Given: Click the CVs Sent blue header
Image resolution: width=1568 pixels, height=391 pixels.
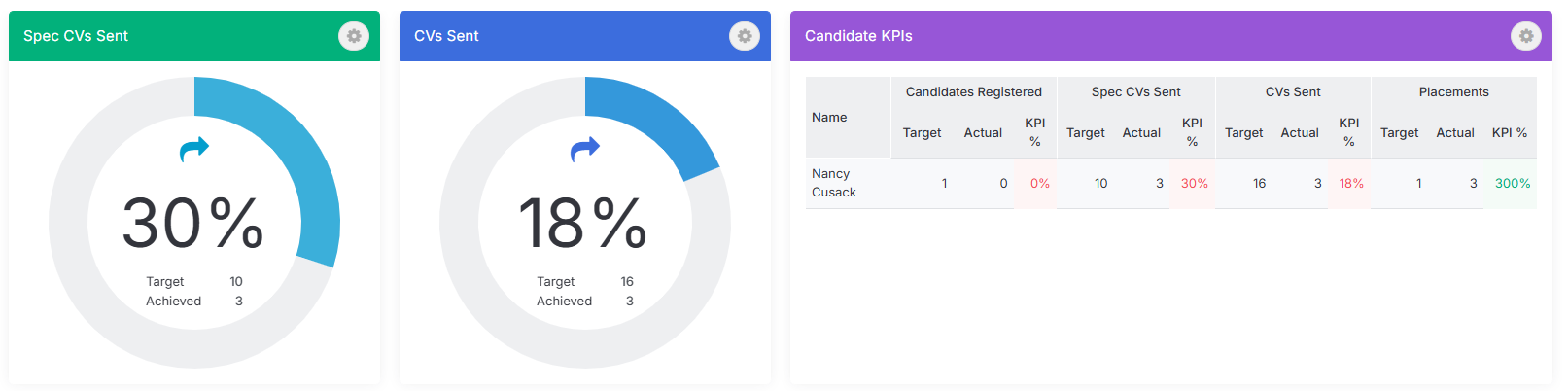Looking at the screenshot, I should coord(585,36).
